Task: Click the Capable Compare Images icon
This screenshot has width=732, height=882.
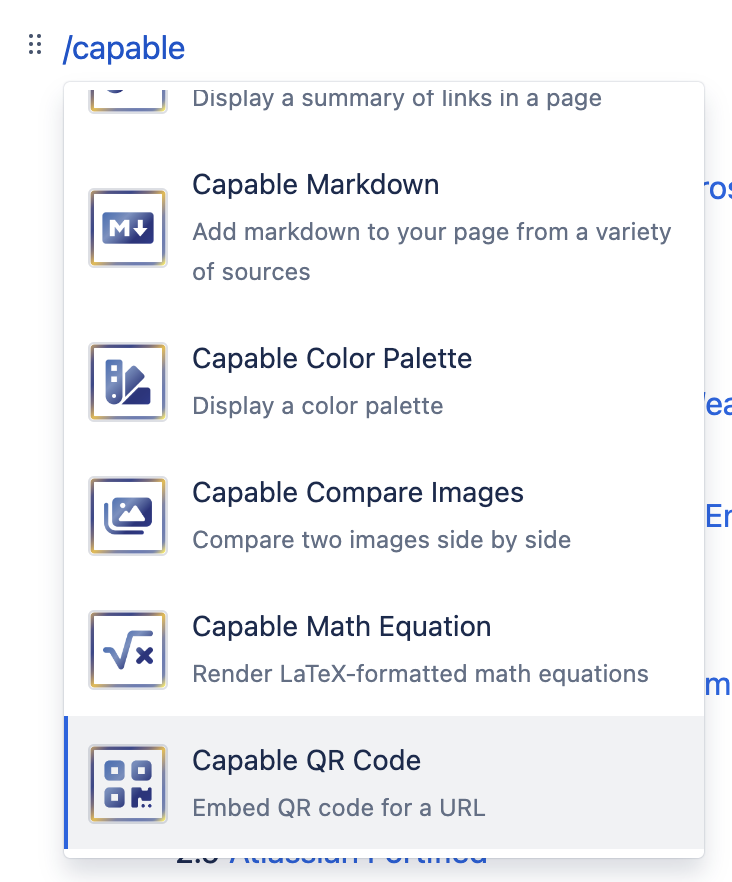Action: (128, 516)
